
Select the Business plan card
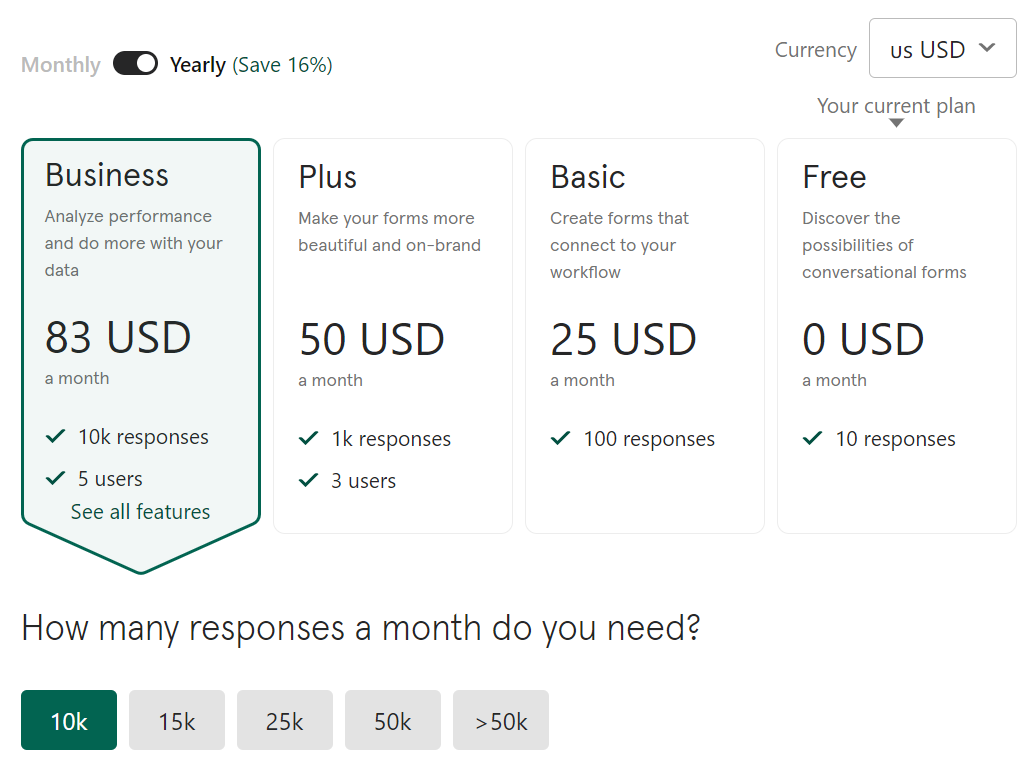pos(141,356)
